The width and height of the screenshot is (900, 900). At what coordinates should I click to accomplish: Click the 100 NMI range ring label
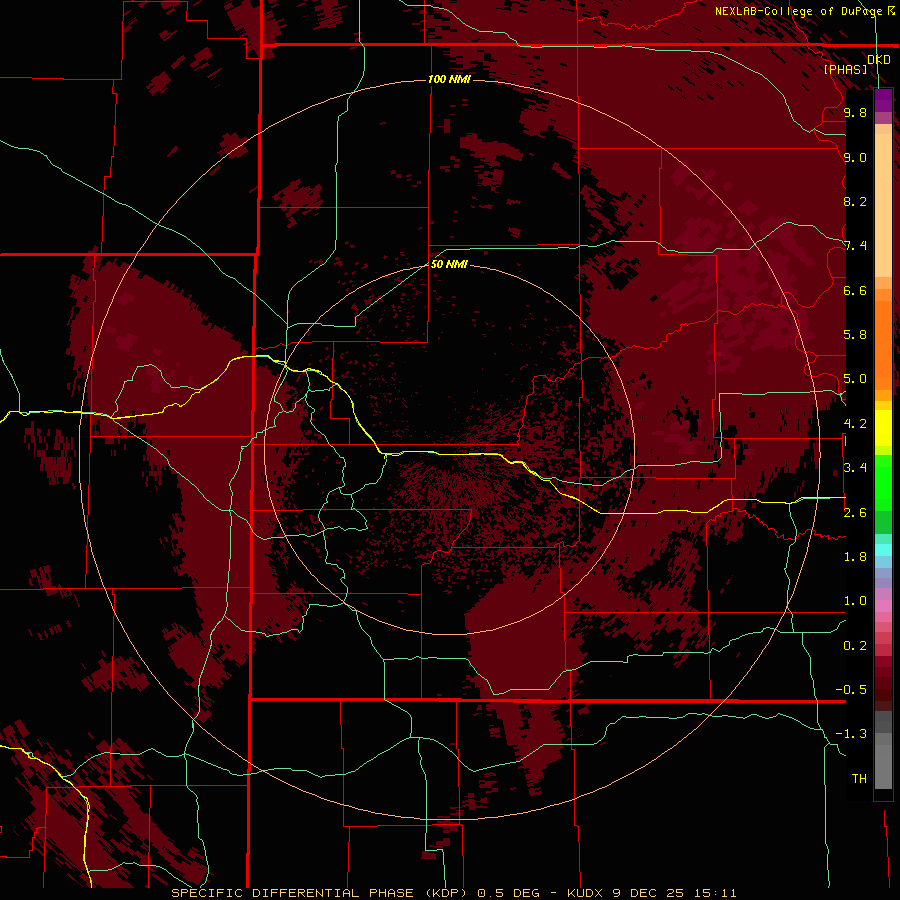click(449, 79)
